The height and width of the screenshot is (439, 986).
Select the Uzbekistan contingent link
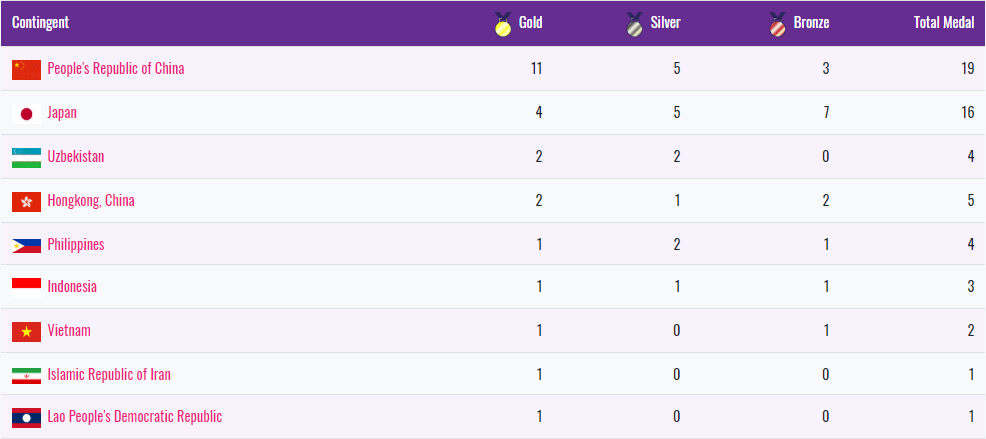[x=76, y=157]
